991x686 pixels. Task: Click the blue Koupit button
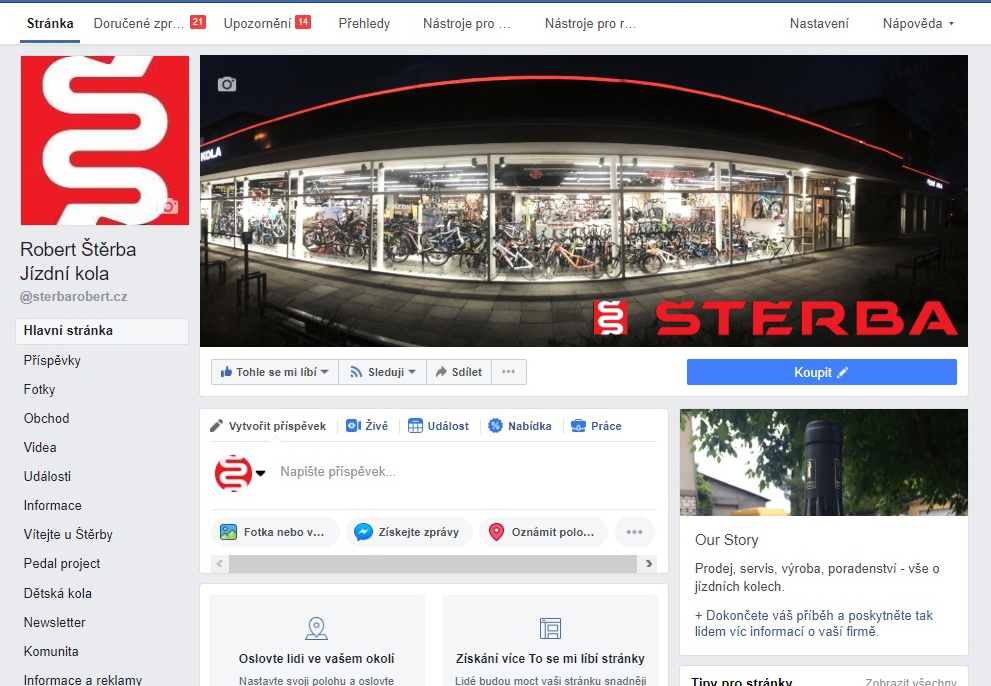(822, 372)
